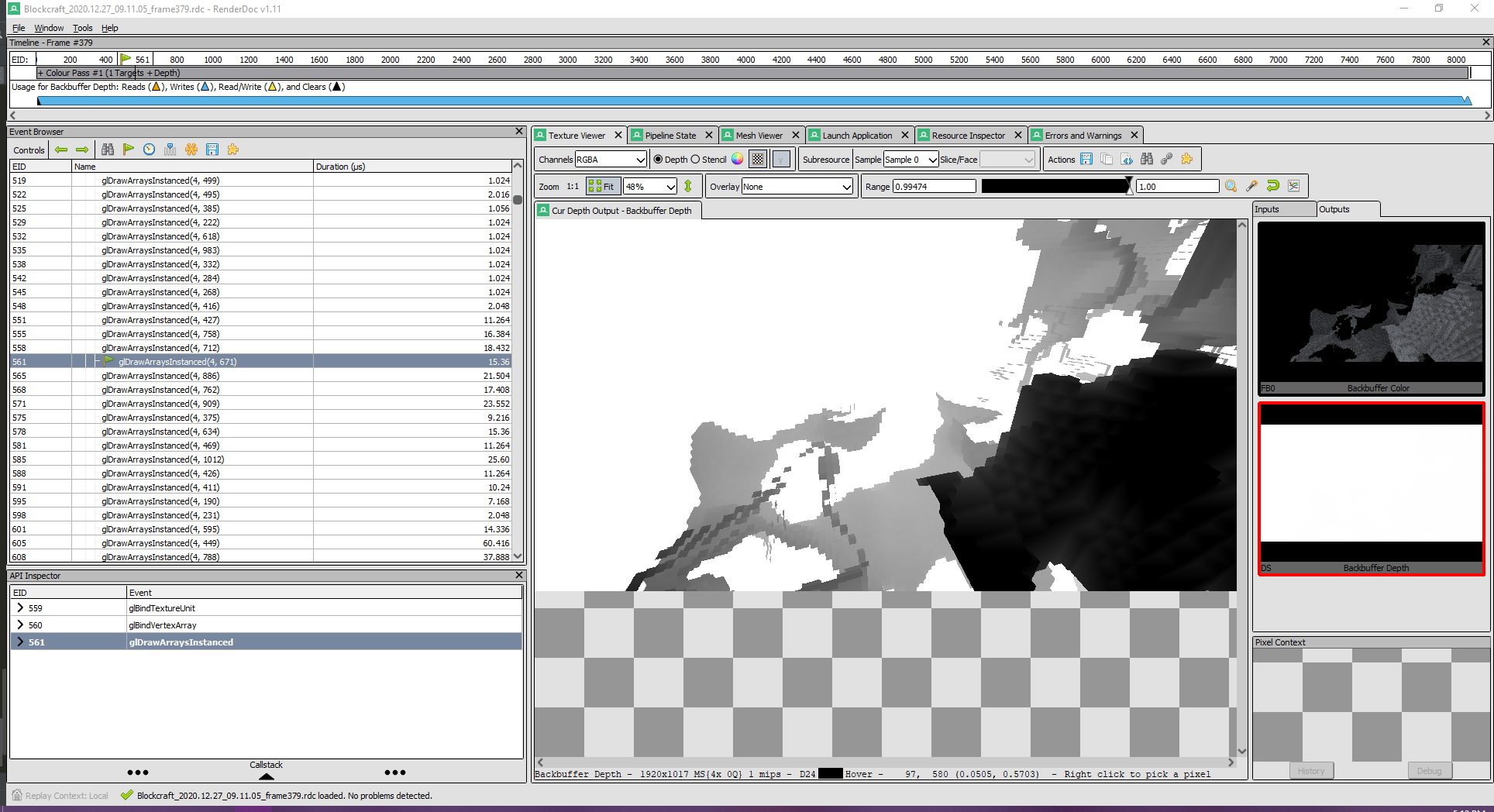Click the binoculars find icon in Event Browser

(108, 150)
